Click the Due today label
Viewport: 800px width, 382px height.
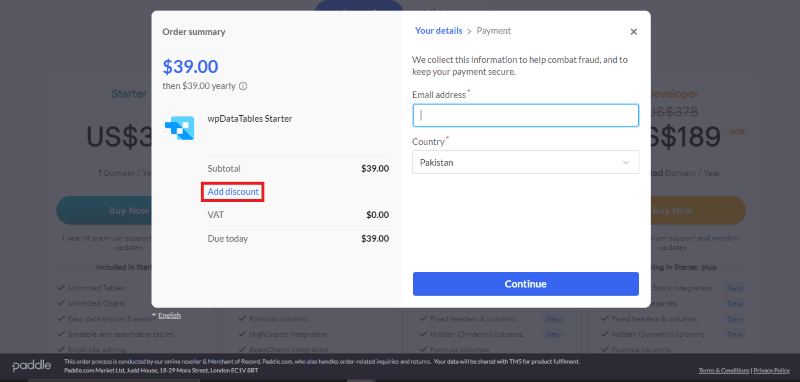click(x=228, y=238)
